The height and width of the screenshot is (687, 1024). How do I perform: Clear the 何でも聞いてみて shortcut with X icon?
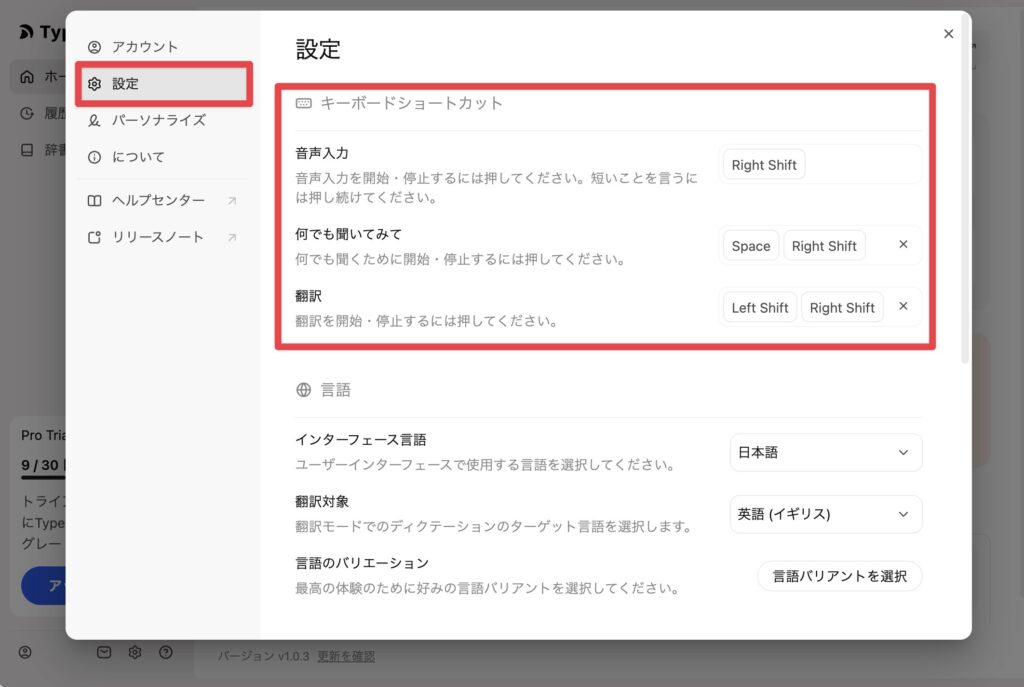pos(903,245)
